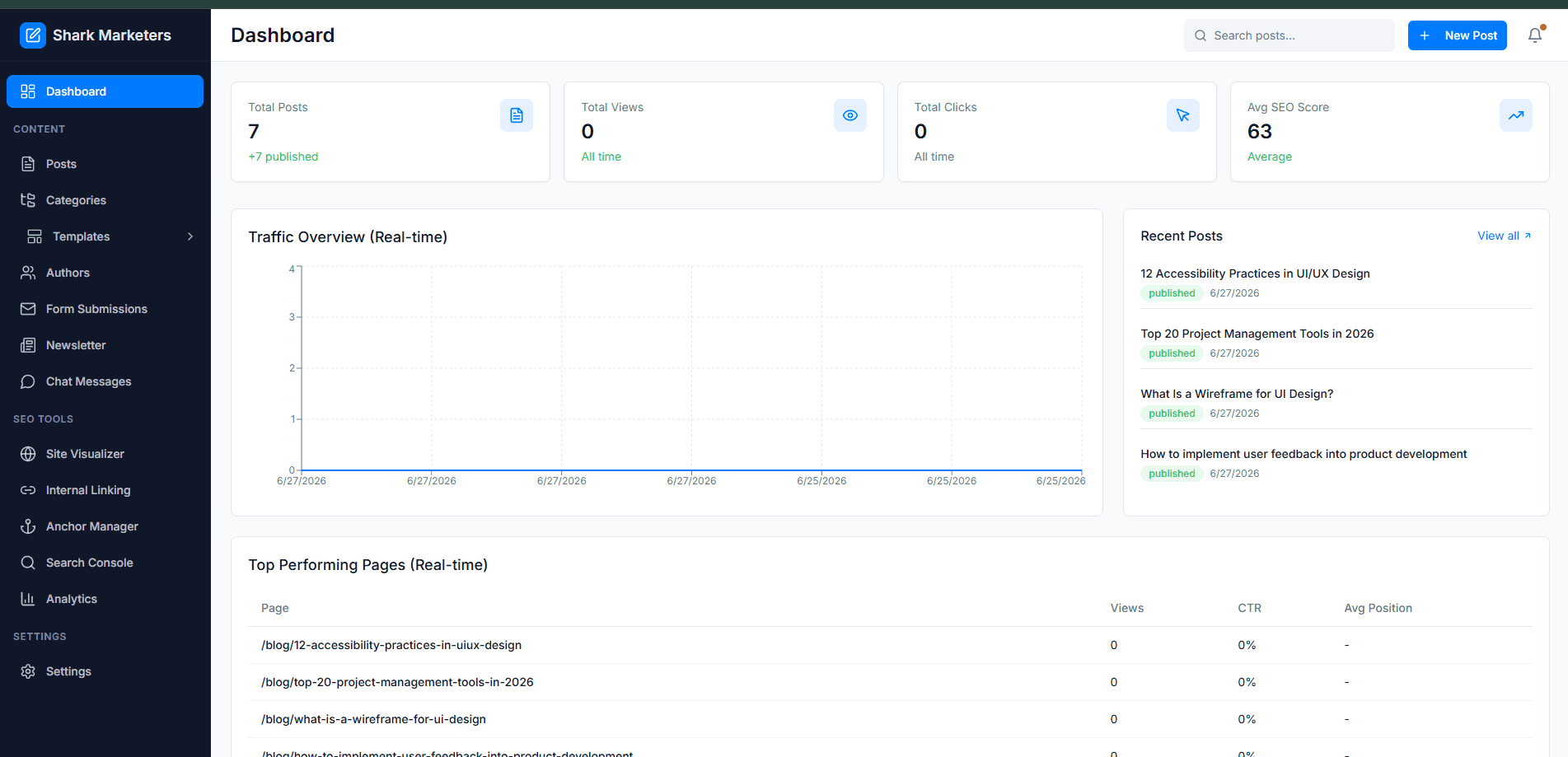Open the Posts menu item
The width and height of the screenshot is (1568, 757).
(105, 164)
